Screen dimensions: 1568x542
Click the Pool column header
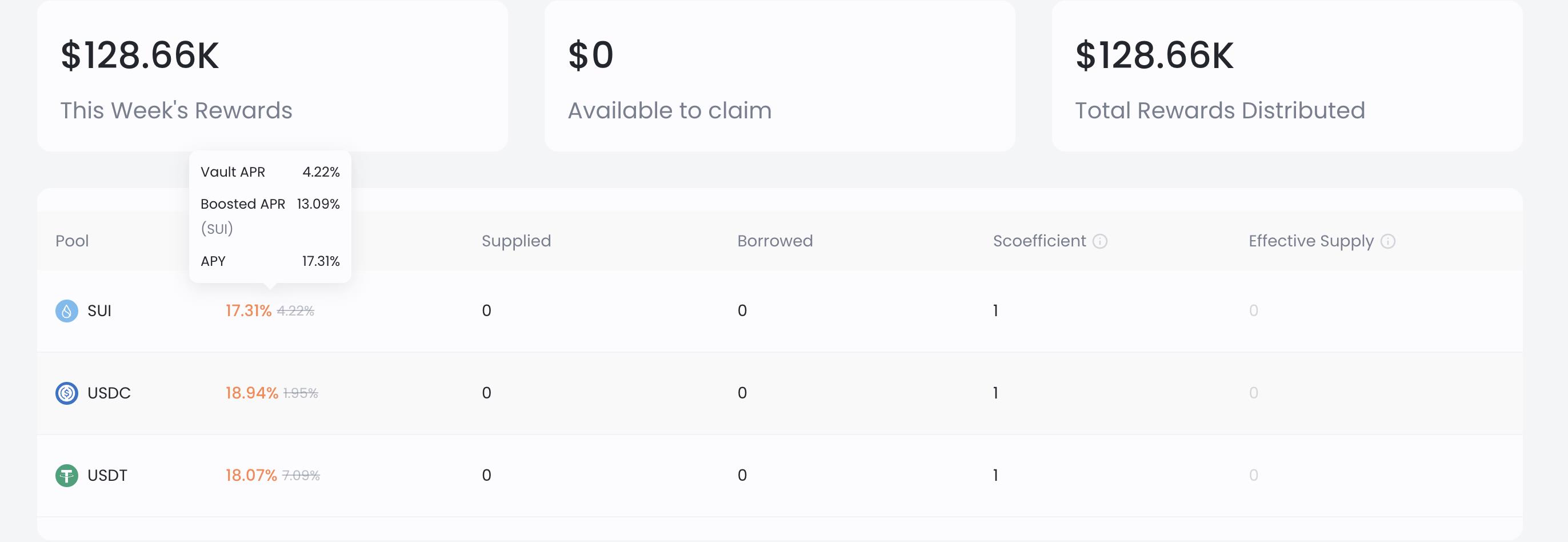pos(72,241)
